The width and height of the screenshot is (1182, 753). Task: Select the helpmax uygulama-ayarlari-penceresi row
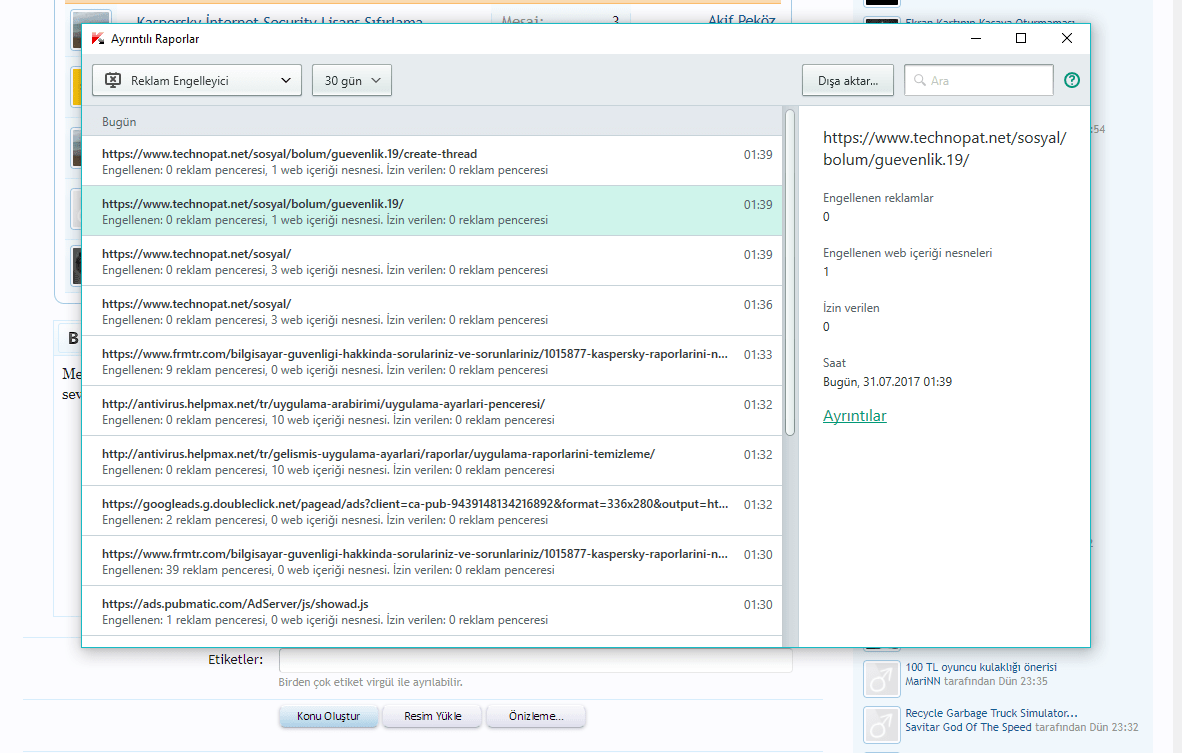coord(432,411)
